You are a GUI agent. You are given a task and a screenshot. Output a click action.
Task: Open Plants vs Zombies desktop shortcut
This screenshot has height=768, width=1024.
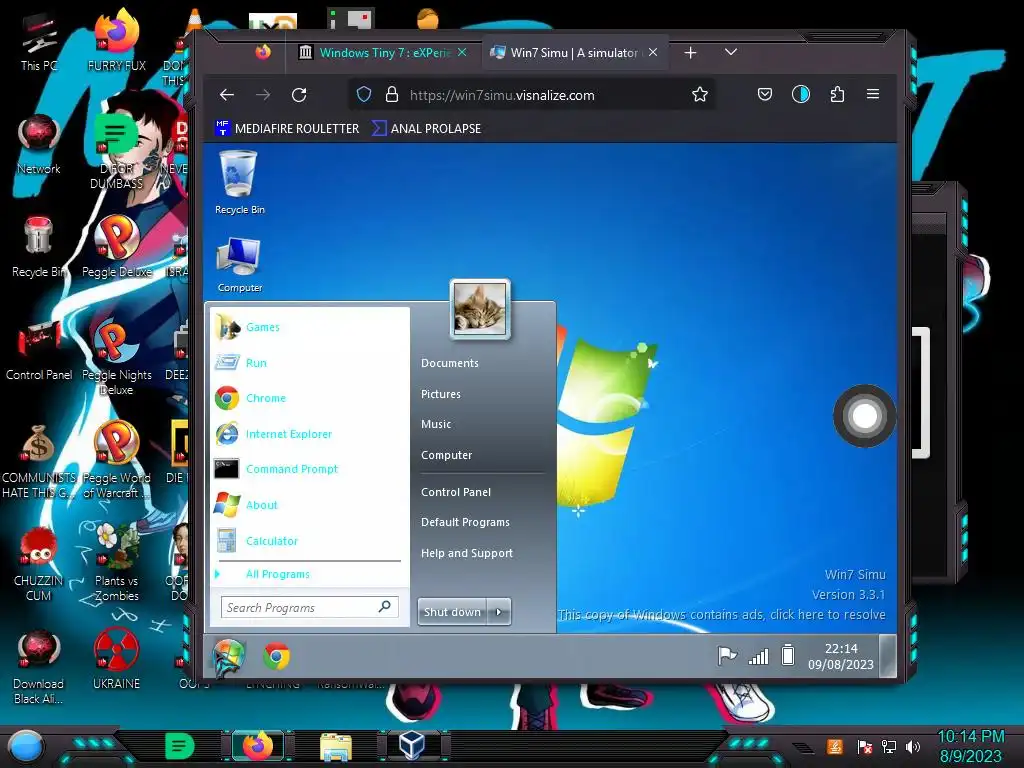tap(116, 562)
